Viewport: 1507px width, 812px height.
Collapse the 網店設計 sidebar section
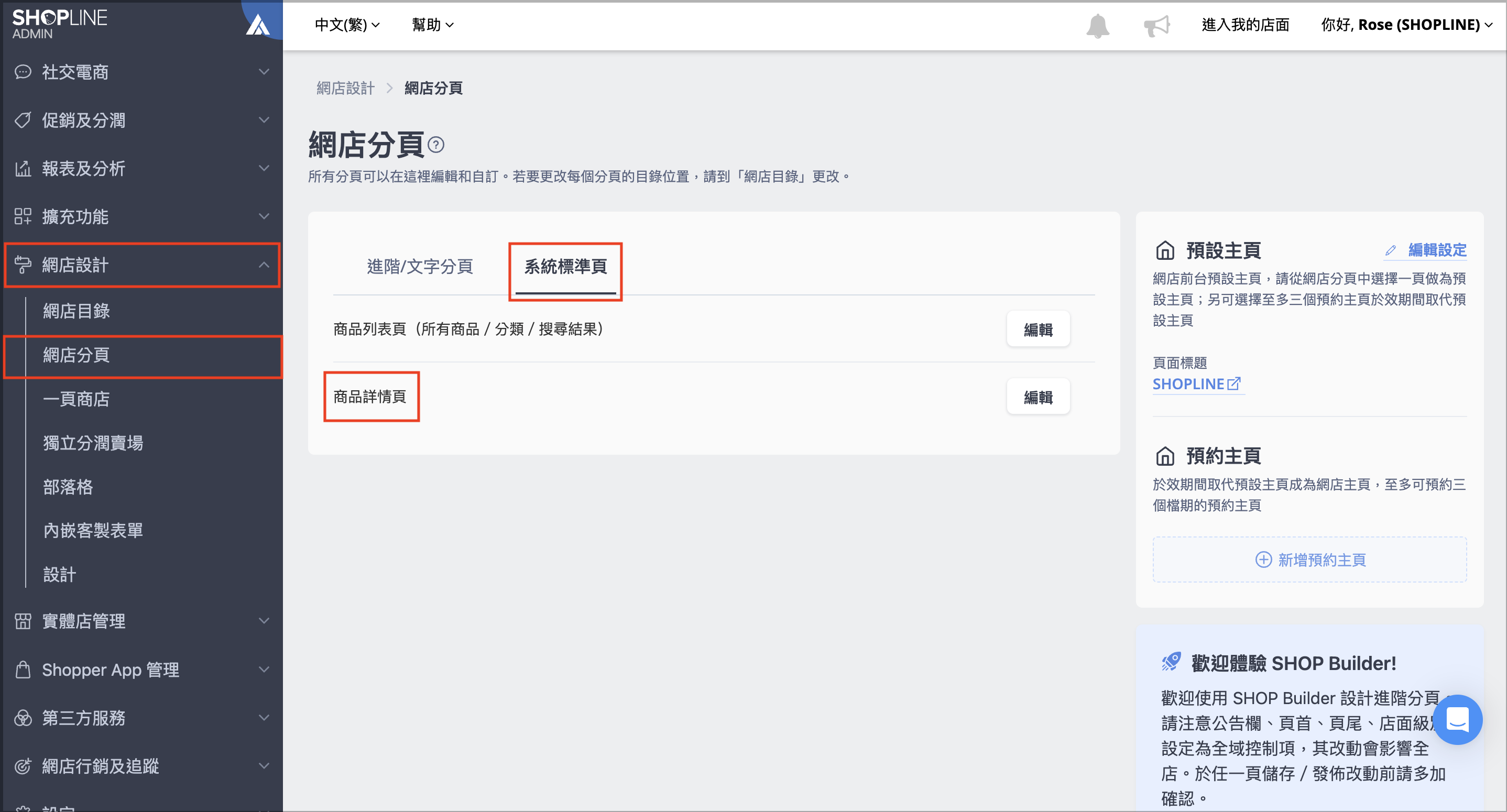click(x=141, y=265)
